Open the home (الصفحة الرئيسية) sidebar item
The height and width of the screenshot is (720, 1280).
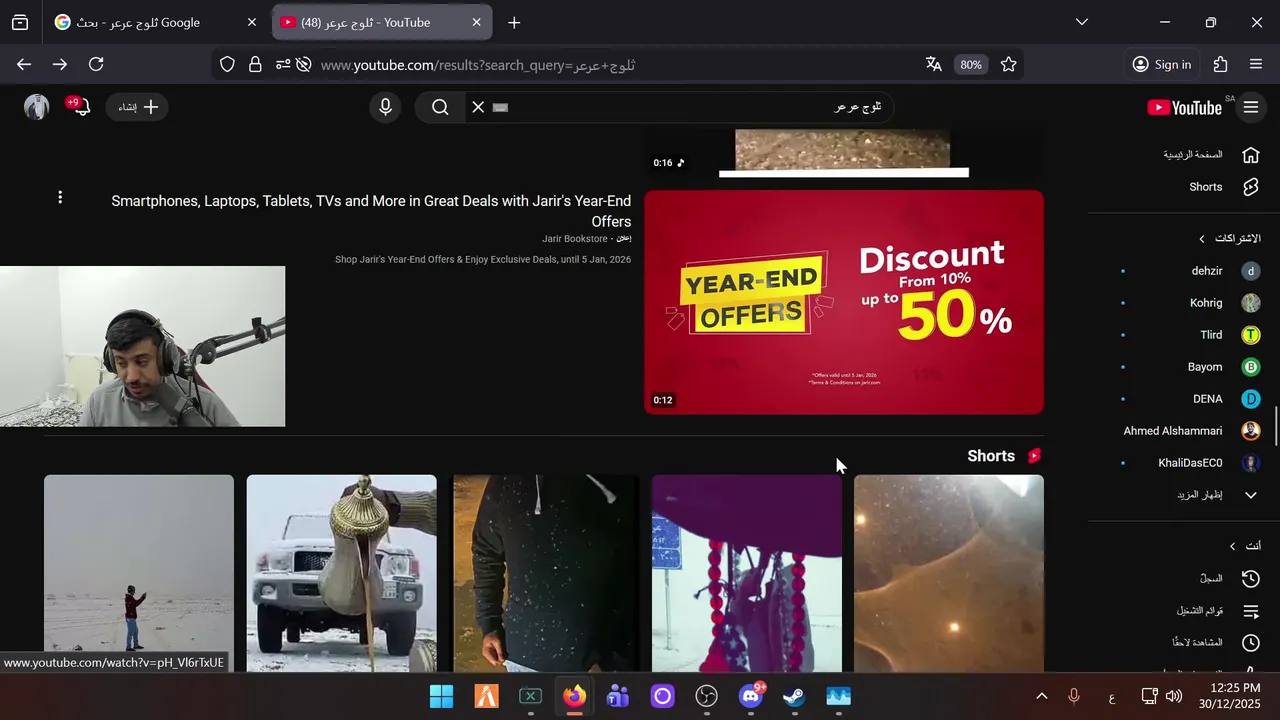(1211, 155)
